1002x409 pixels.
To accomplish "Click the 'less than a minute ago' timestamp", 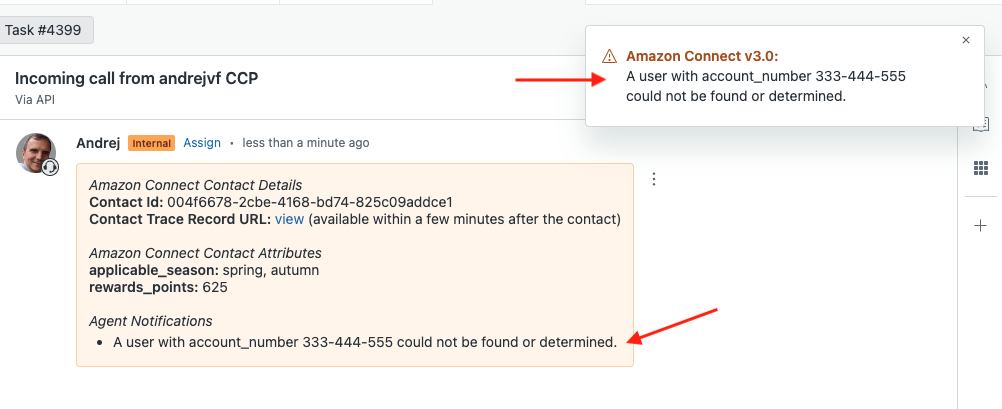I will 305,143.
